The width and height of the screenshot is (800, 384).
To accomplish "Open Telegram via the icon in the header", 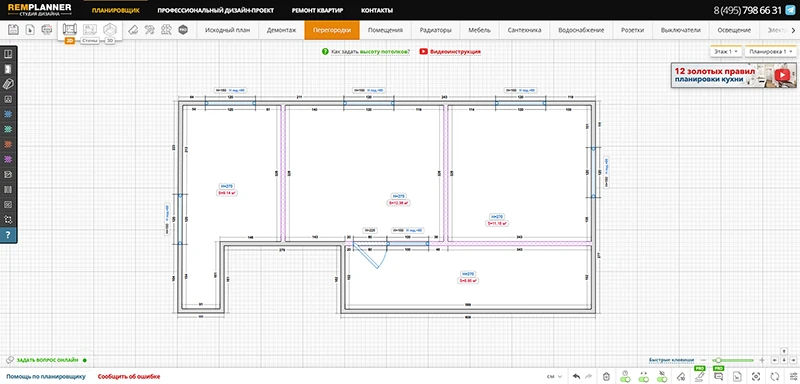I will tap(791, 10).
